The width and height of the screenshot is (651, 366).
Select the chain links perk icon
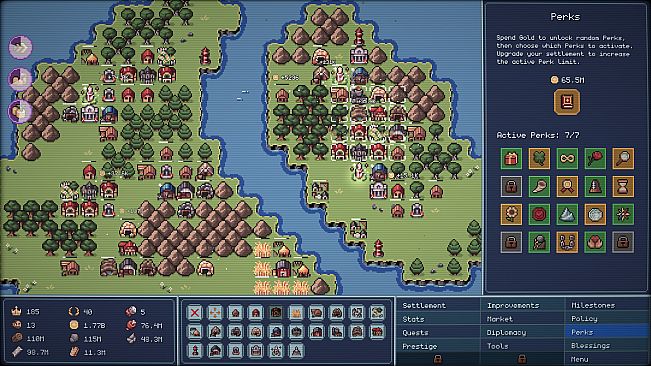pos(567,242)
